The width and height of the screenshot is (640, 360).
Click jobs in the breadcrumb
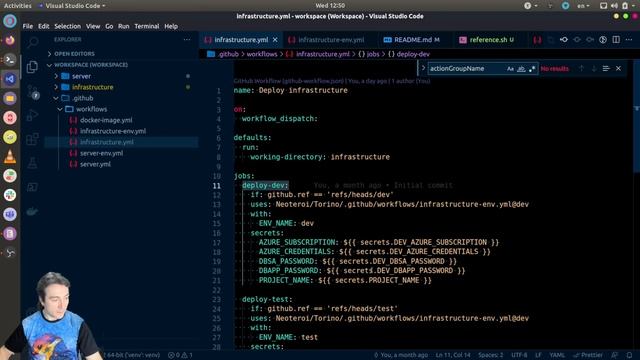(373, 54)
